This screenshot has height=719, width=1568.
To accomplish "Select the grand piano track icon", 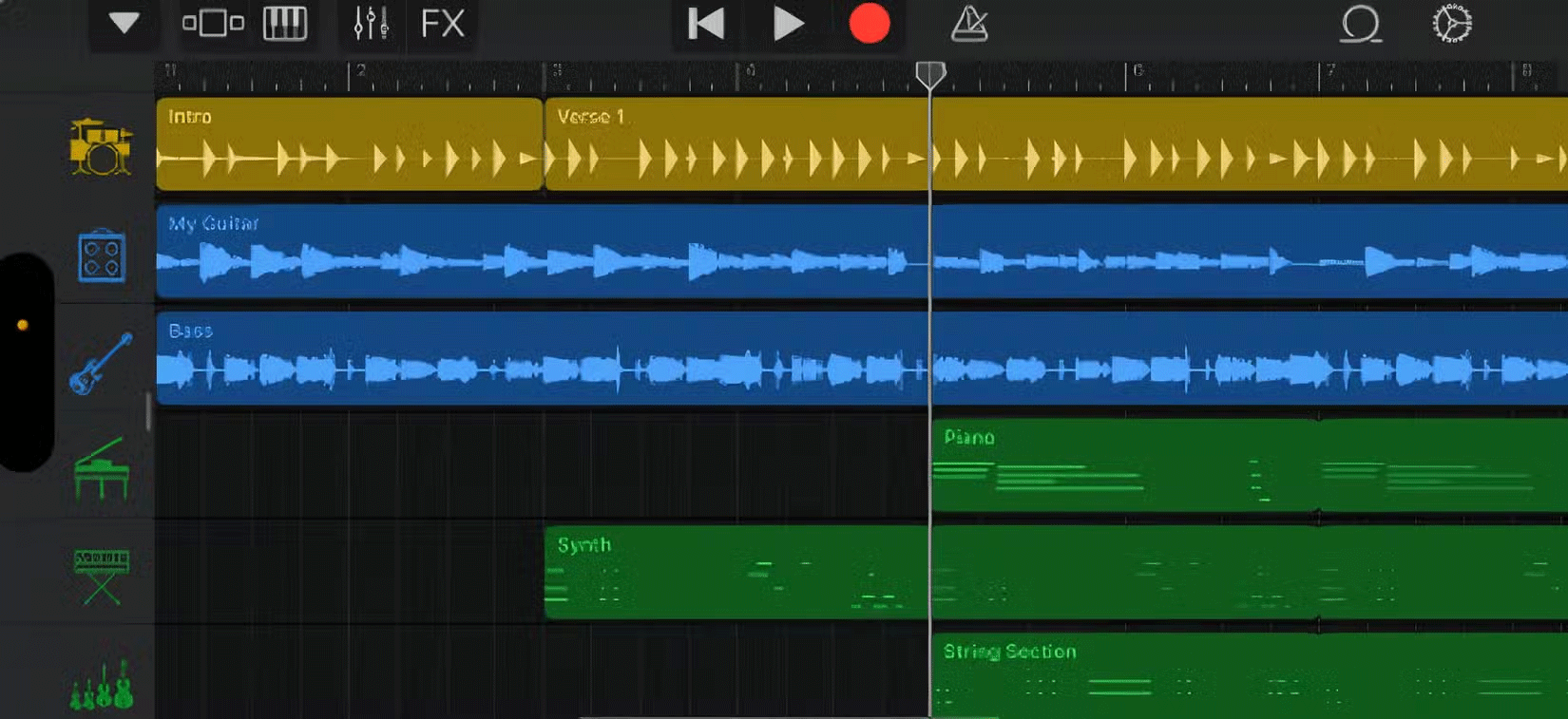I will tap(101, 469).
